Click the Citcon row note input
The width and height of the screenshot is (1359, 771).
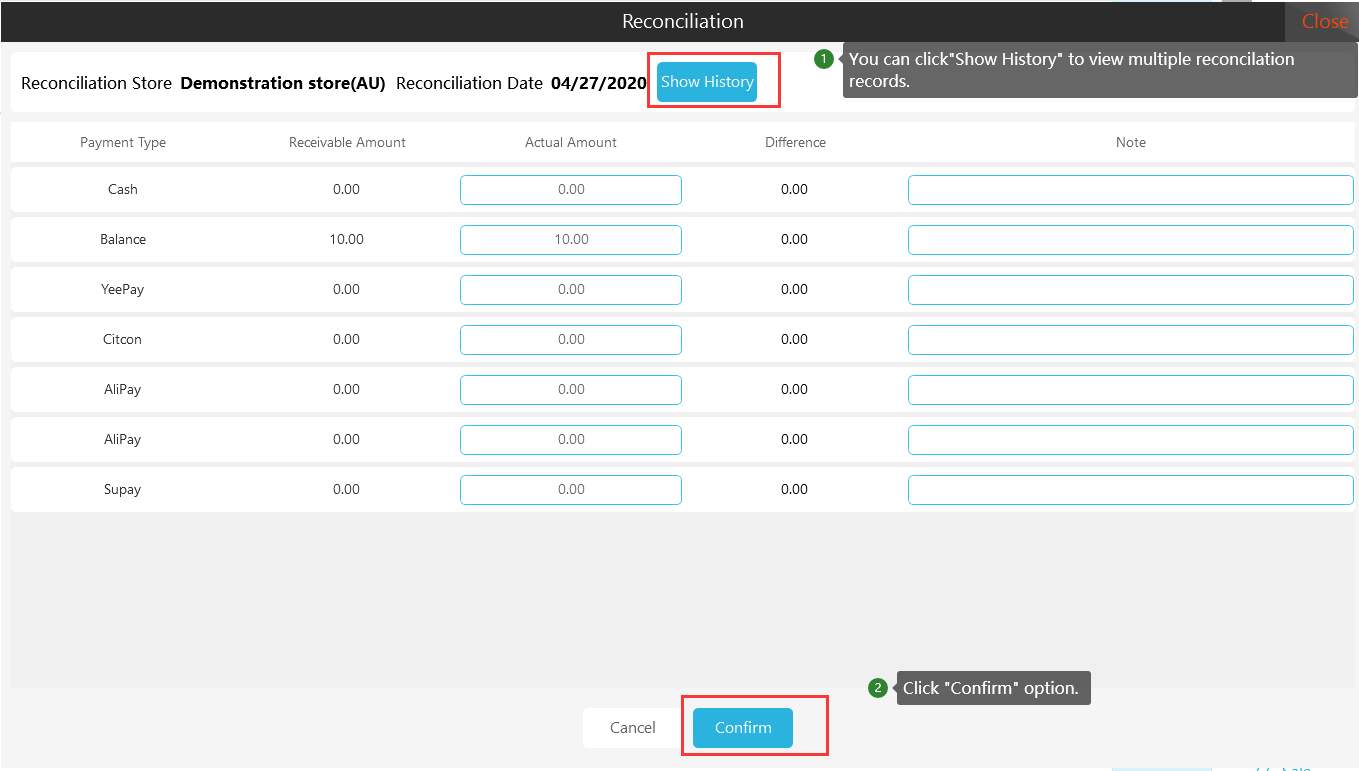[1130, 340]
